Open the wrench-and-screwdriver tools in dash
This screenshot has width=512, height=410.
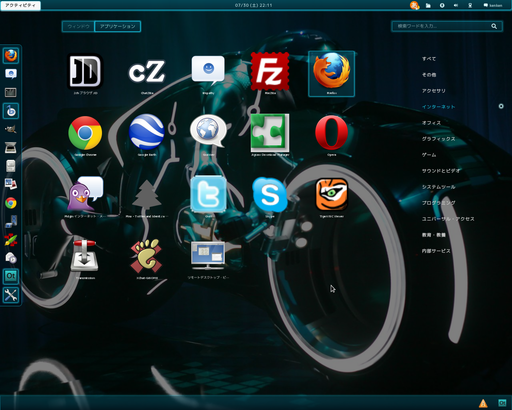click(11, 295)
